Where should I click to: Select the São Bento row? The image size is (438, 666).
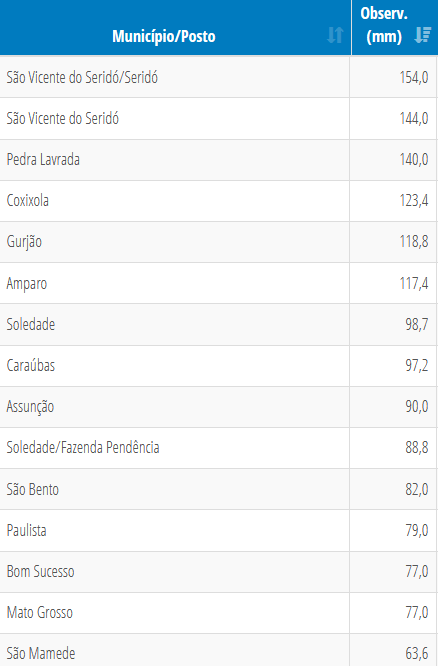click(x=219, y=489)
